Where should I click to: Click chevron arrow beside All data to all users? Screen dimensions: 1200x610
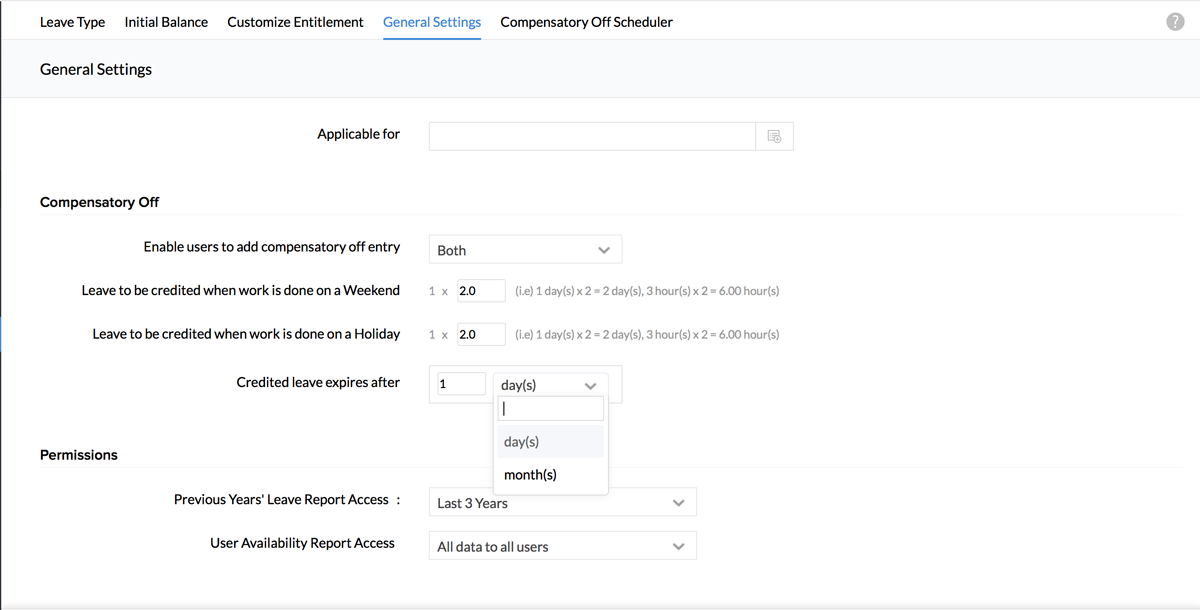[x=678, y=546]
